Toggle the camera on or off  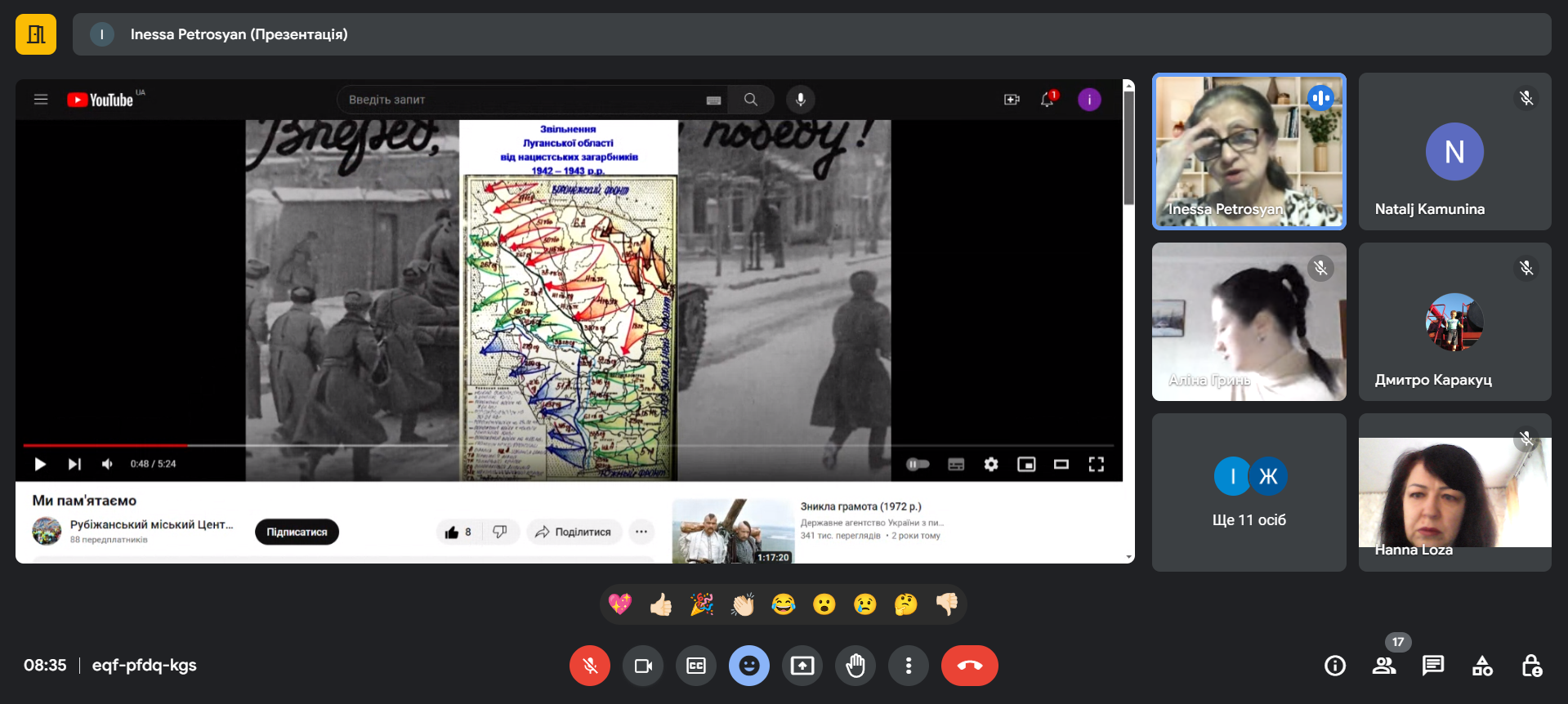point(643,666)
